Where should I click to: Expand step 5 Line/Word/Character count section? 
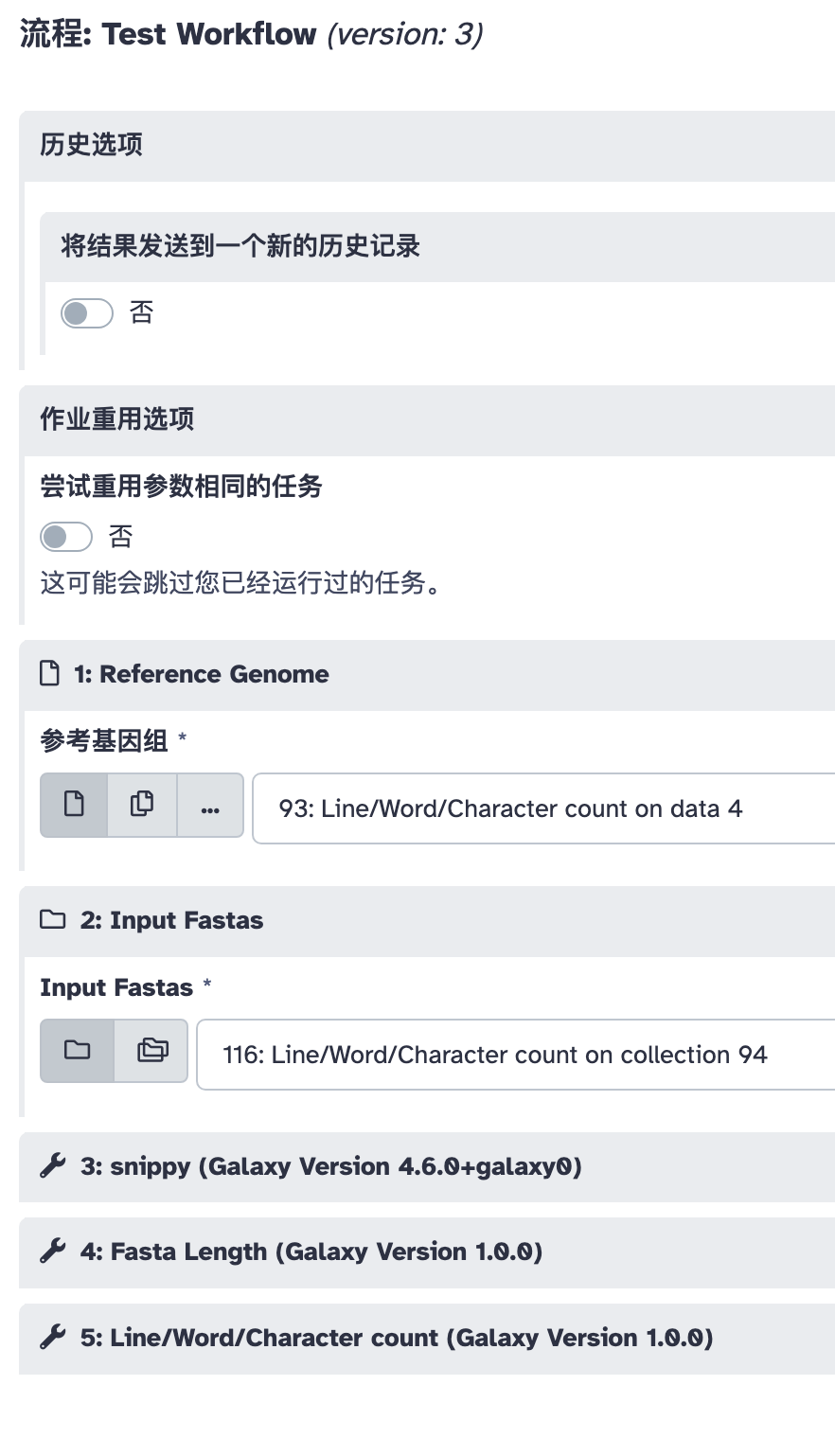click(427, 1338)
